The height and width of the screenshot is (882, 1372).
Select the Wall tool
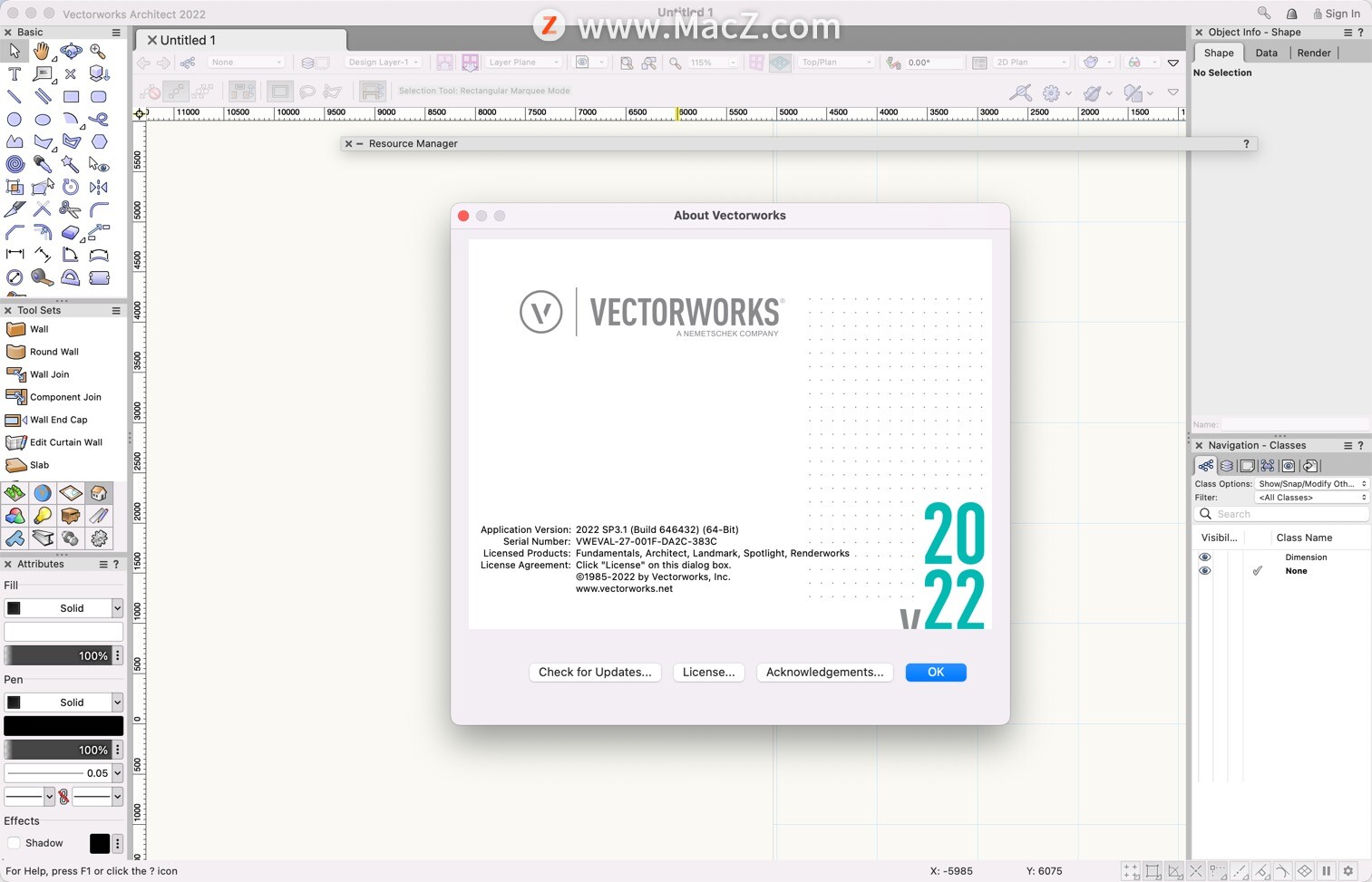pos(27,329)
